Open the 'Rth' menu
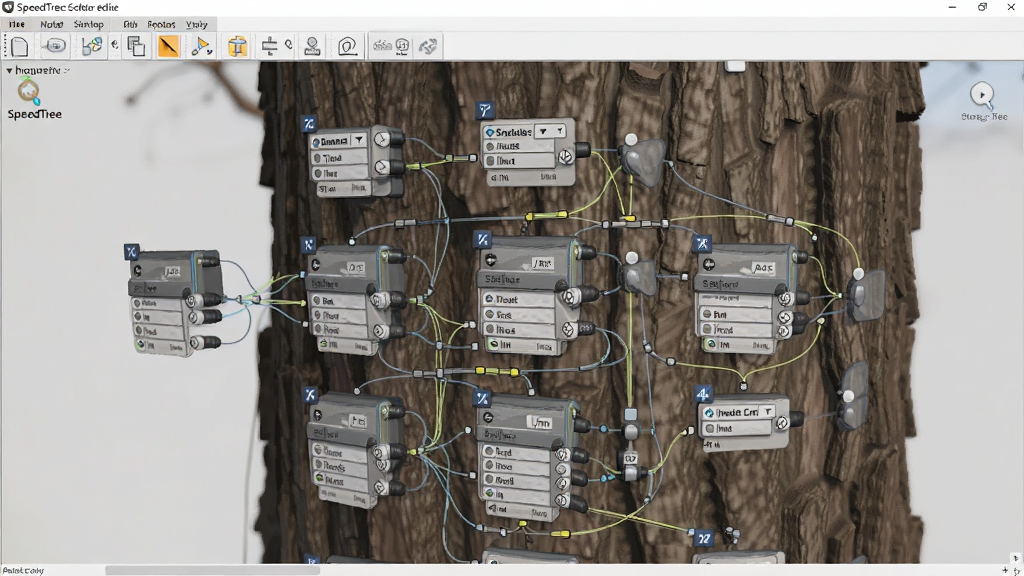 (x=130, y=24)
